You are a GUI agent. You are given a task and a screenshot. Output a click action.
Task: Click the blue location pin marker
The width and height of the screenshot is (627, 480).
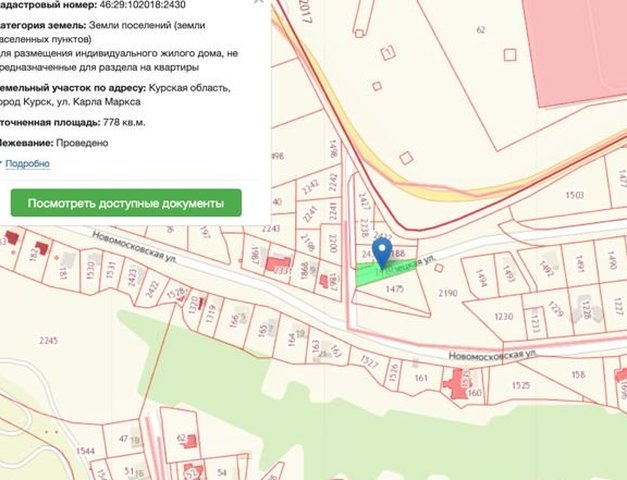382,254
